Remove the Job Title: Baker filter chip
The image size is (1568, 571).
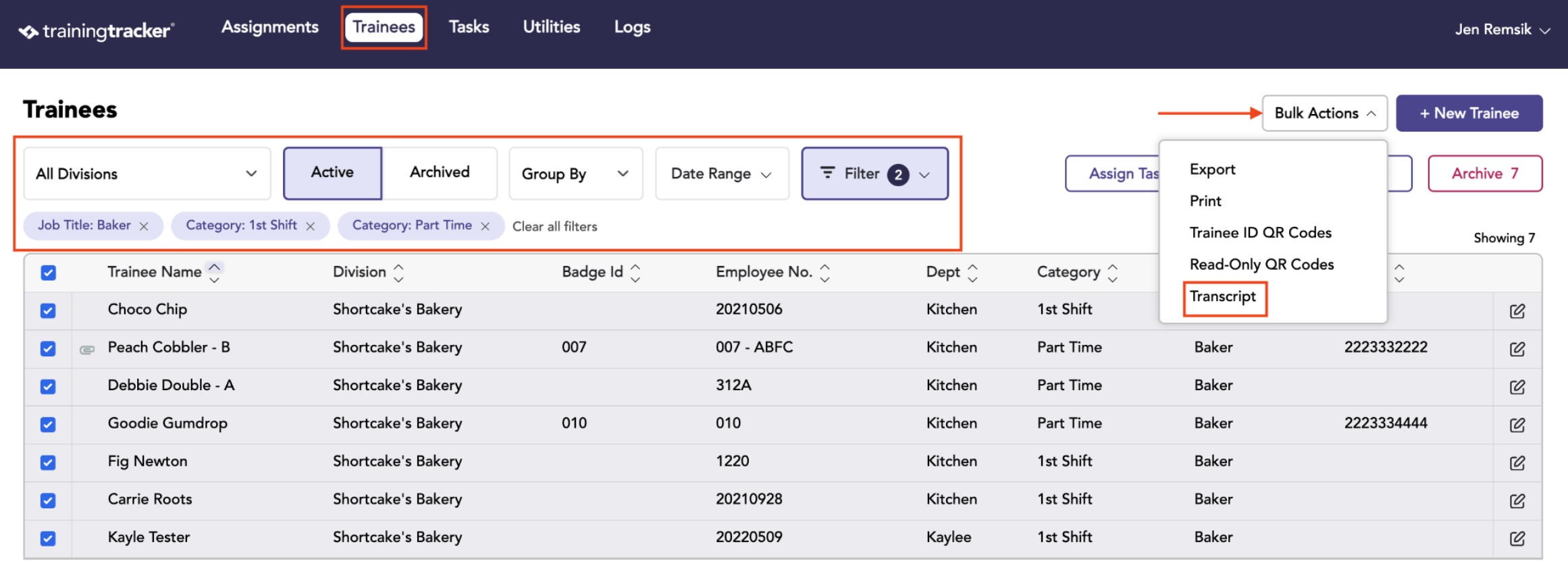click(x=144, y=227)
